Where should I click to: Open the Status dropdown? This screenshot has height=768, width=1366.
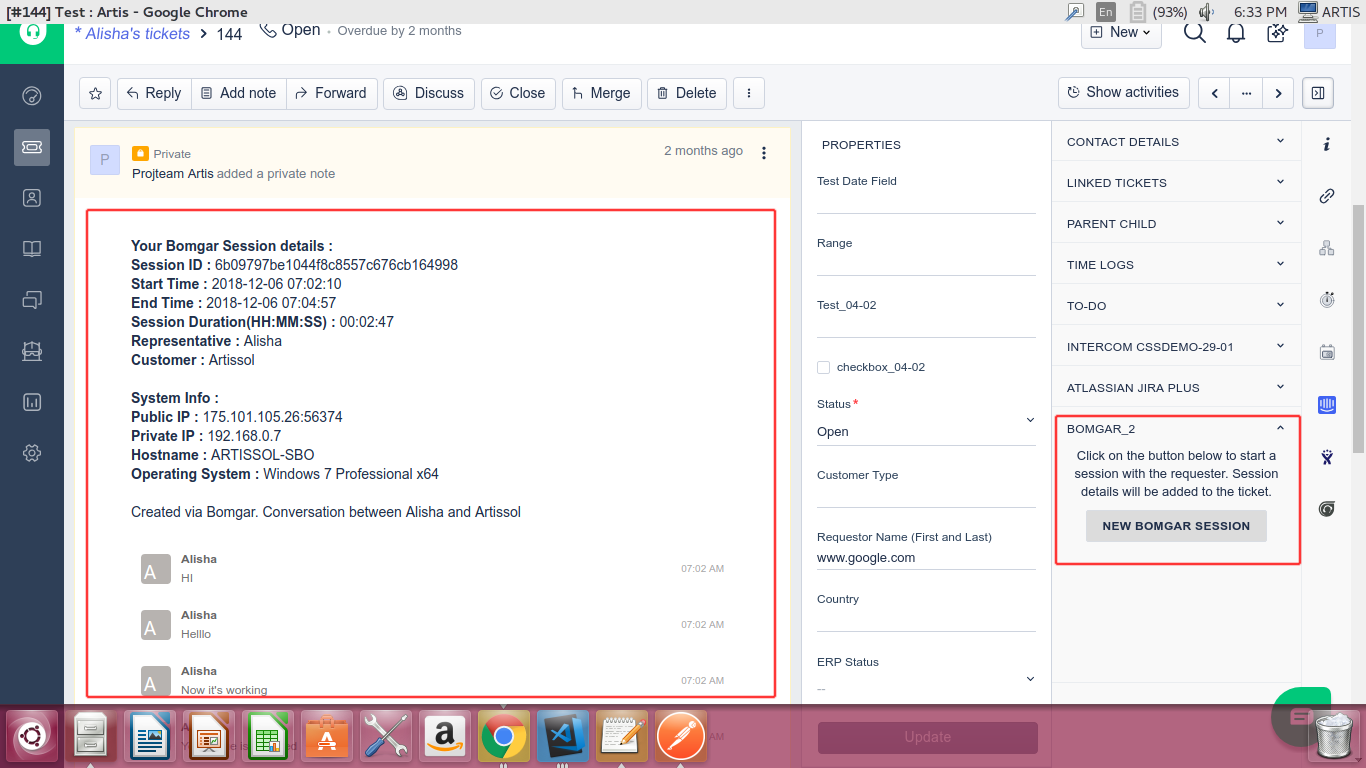[x=925, y=431]
